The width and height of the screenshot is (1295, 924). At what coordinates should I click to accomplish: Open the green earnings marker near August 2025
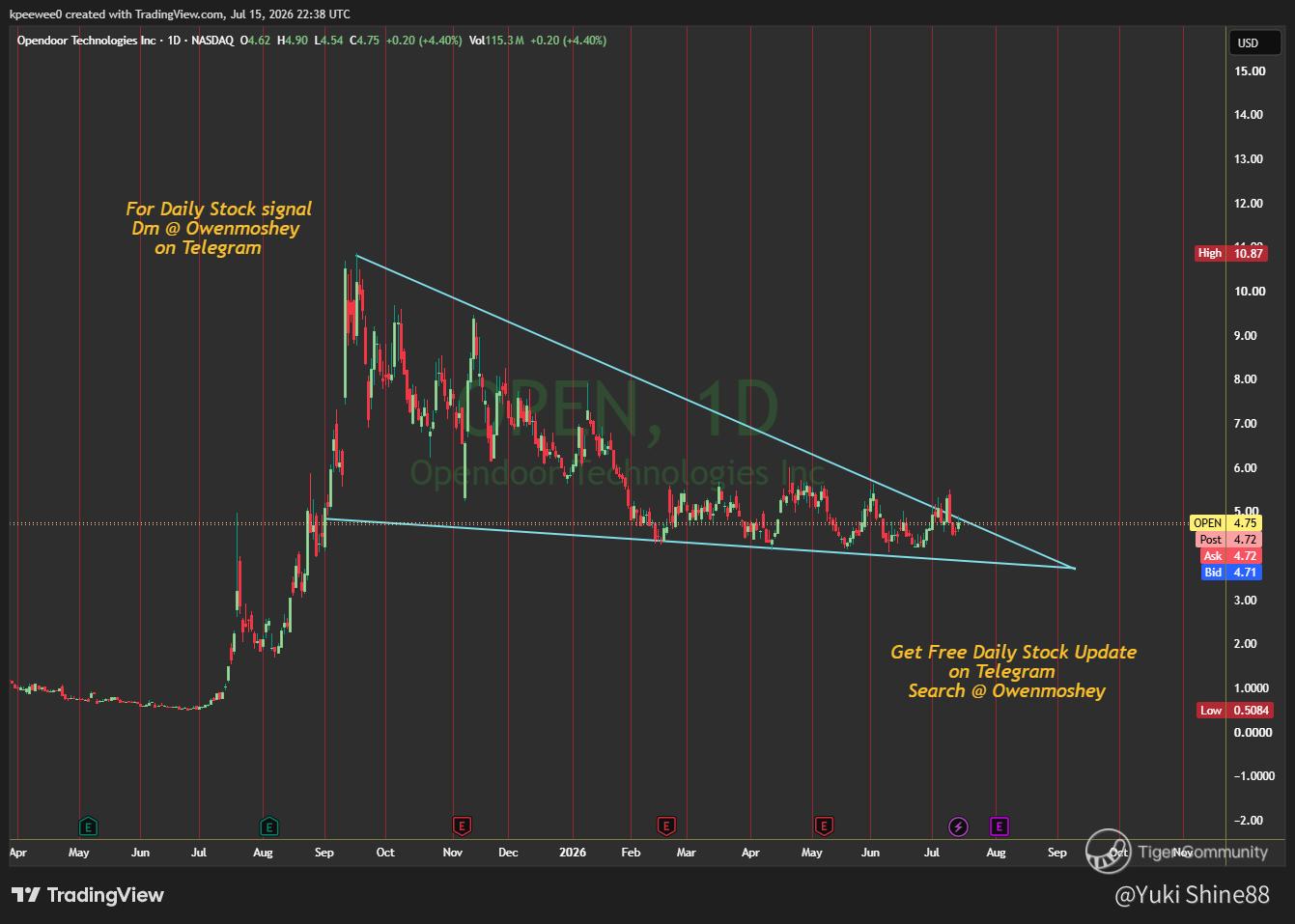[x=269, y=826]
